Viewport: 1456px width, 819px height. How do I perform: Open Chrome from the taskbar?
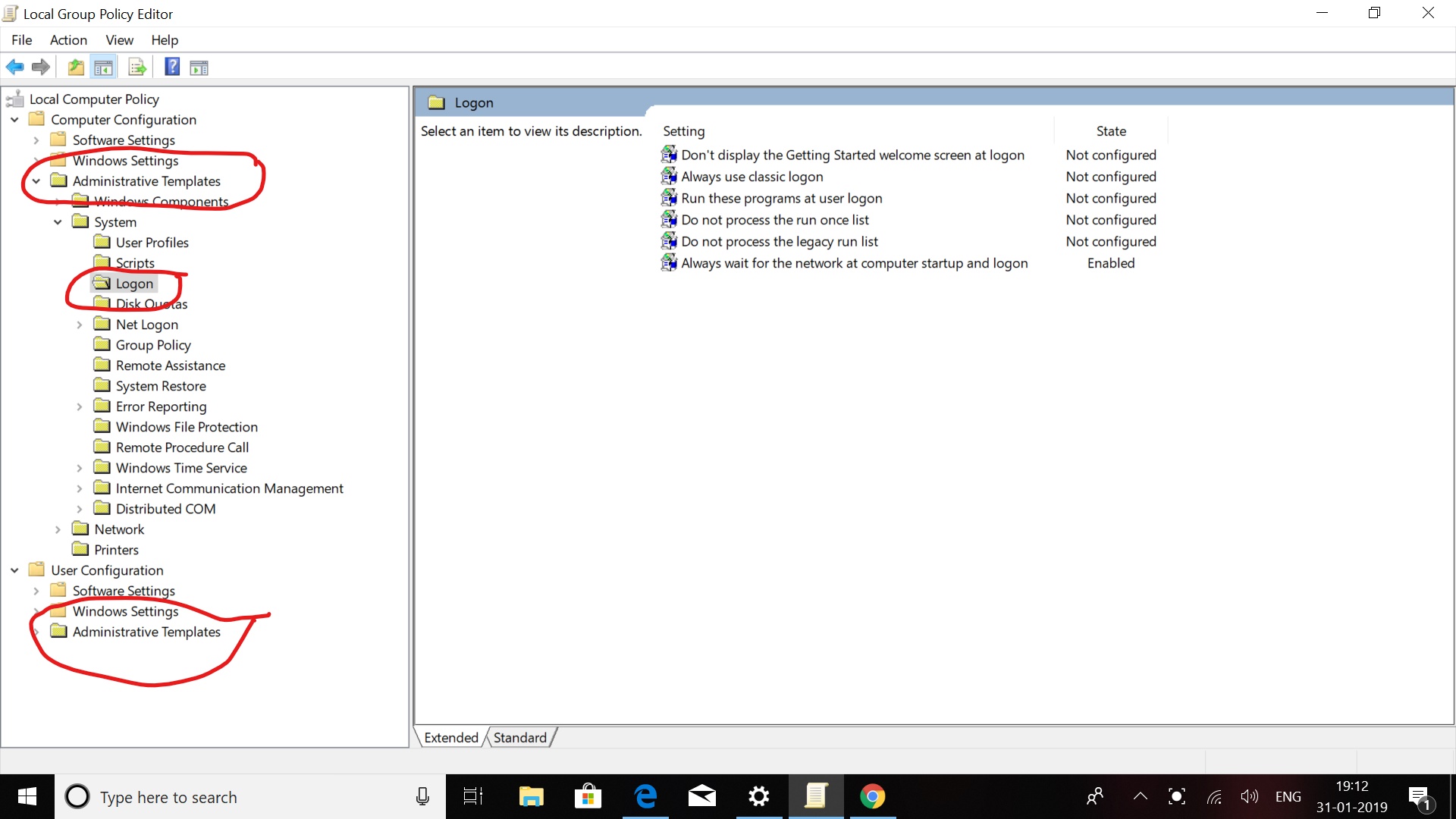[x=872, y=796]
